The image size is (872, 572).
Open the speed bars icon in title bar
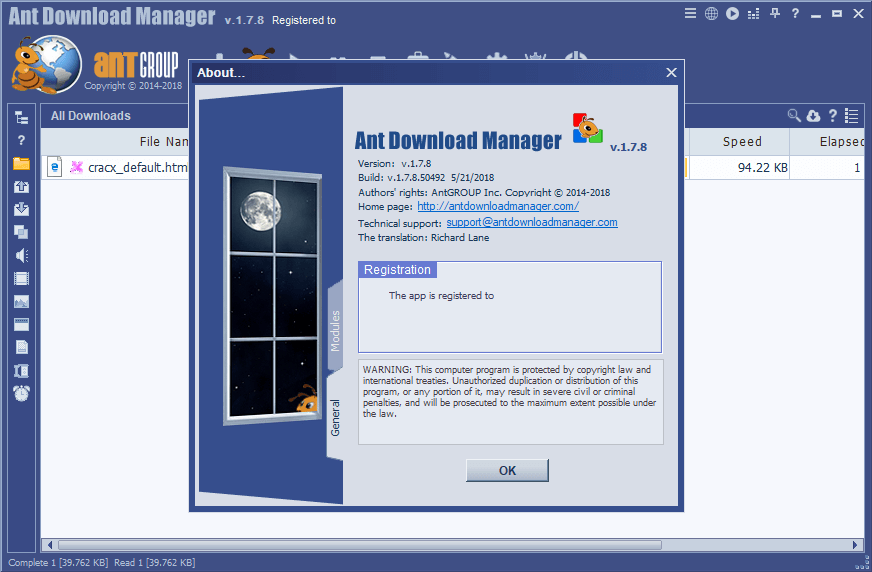(754, 14)
